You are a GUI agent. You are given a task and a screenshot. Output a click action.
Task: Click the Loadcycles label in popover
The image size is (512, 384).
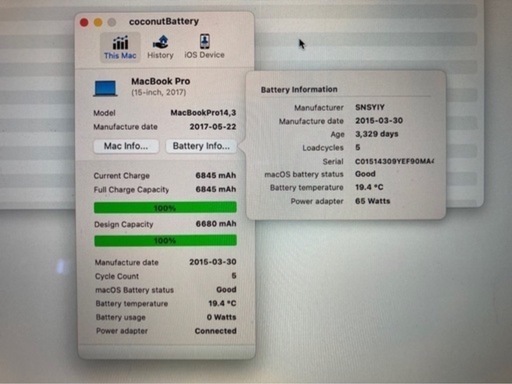pos(323,148)
